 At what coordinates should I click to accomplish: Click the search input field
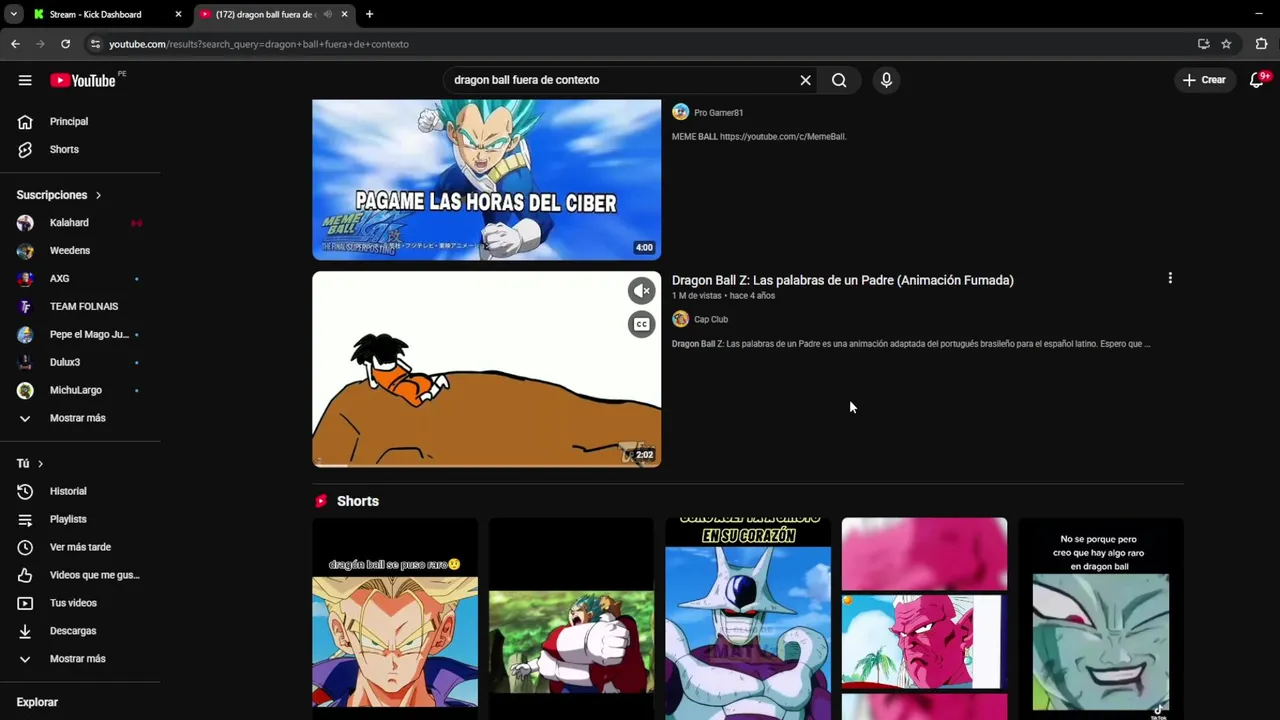[620, 80]
